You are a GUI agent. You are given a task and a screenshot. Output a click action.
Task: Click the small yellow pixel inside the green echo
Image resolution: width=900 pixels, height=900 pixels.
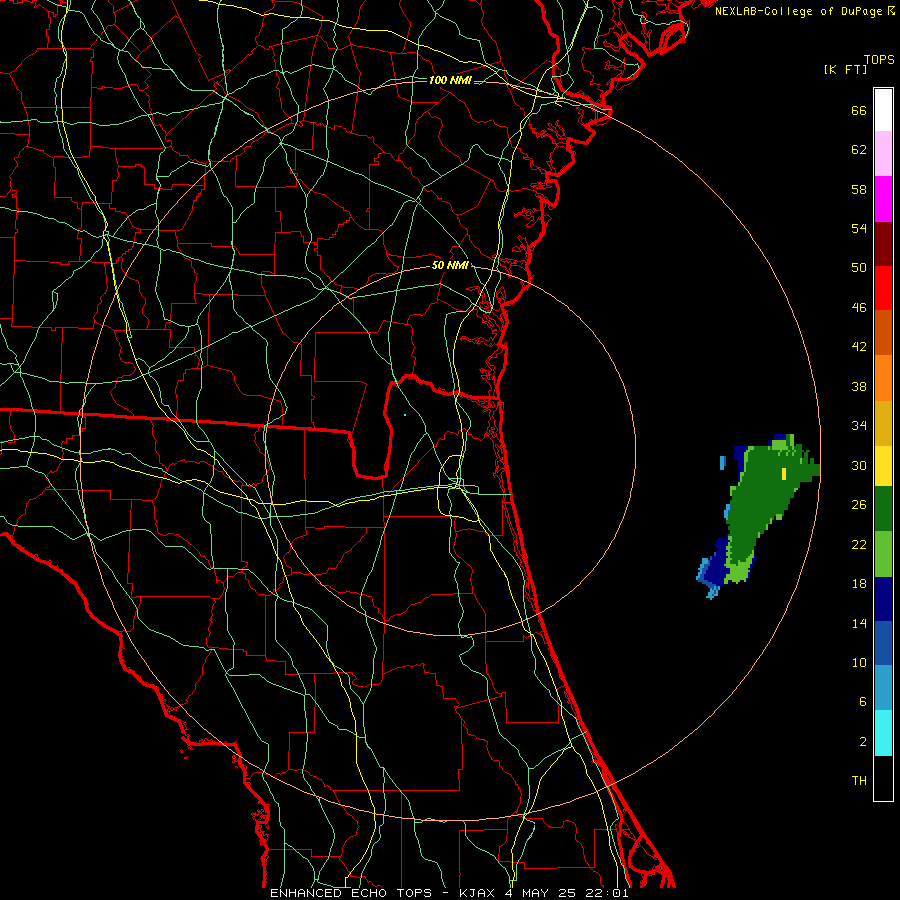click(x=784, y=474)
